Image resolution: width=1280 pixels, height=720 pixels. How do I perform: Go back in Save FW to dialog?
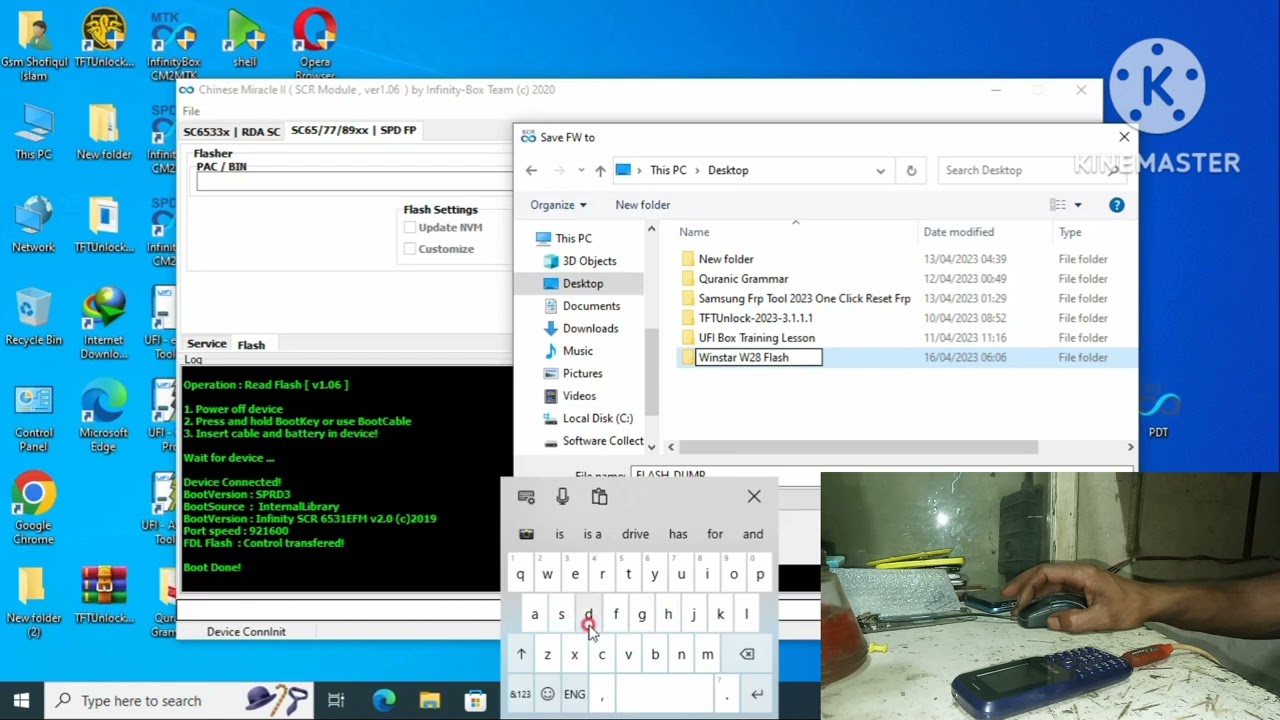[531, 171]
